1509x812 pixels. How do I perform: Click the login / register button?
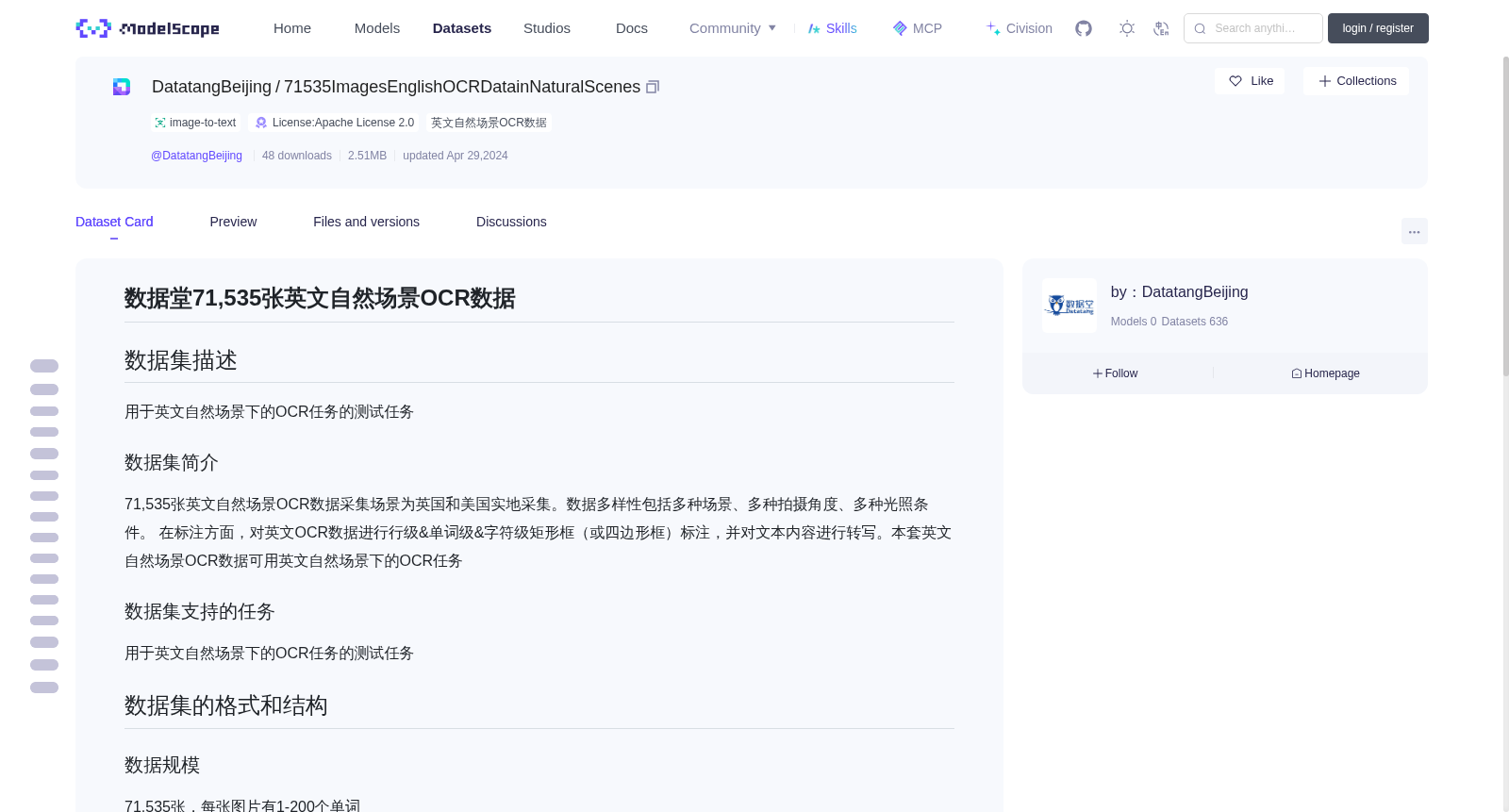point(1378,28)
